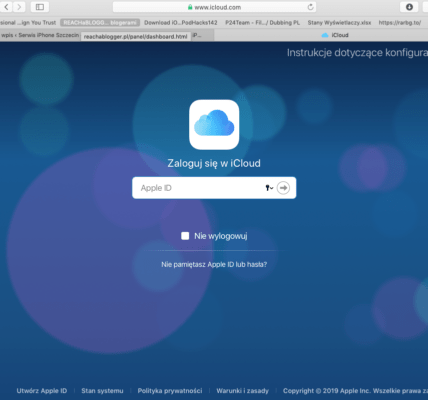This screenshot has height=400, width=428.
Task: Open the 'Download iO...PodHacks142' bookmark
Action: click(x=181, y=23)
